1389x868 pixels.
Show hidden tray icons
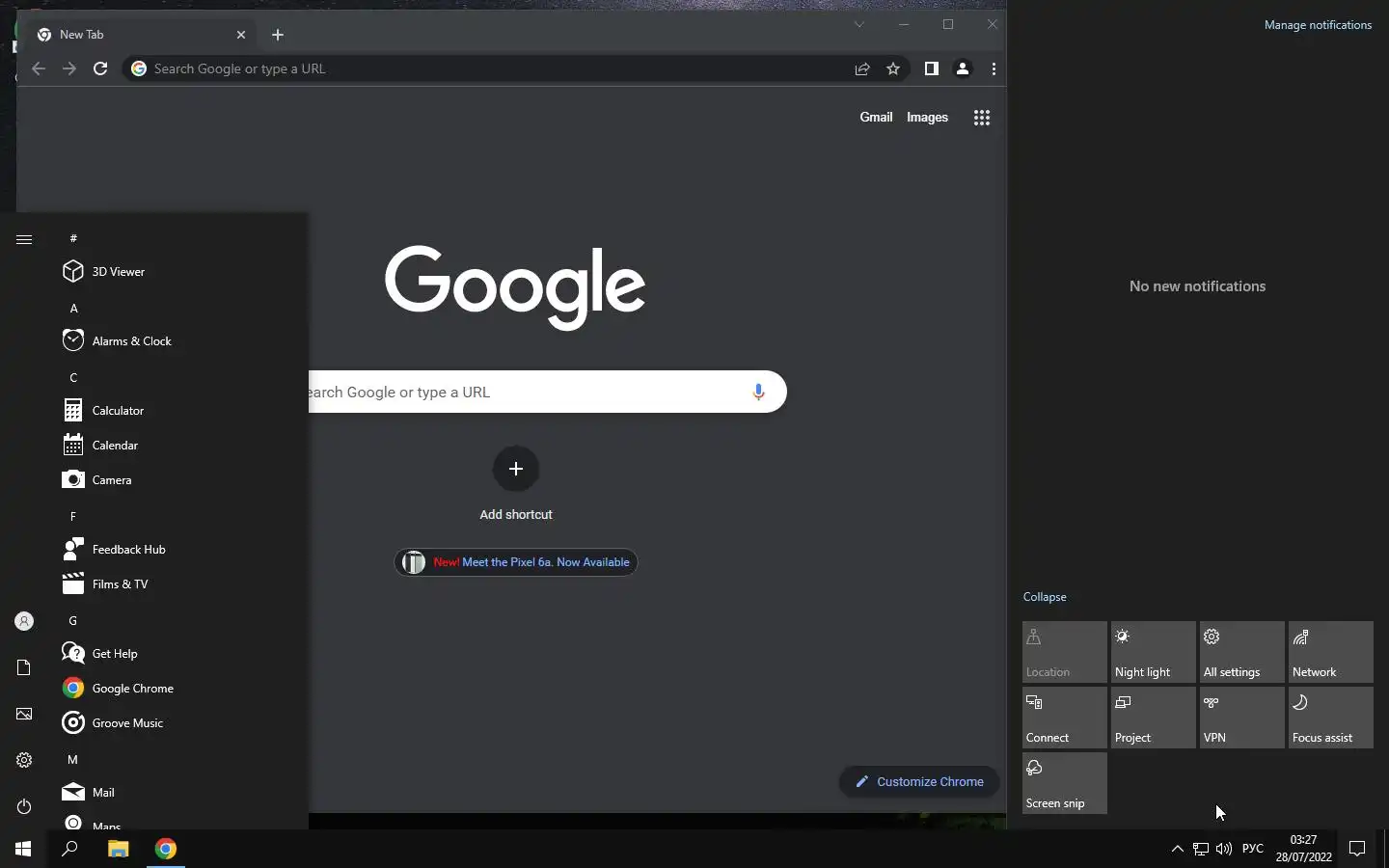(x=1177, y=849)
